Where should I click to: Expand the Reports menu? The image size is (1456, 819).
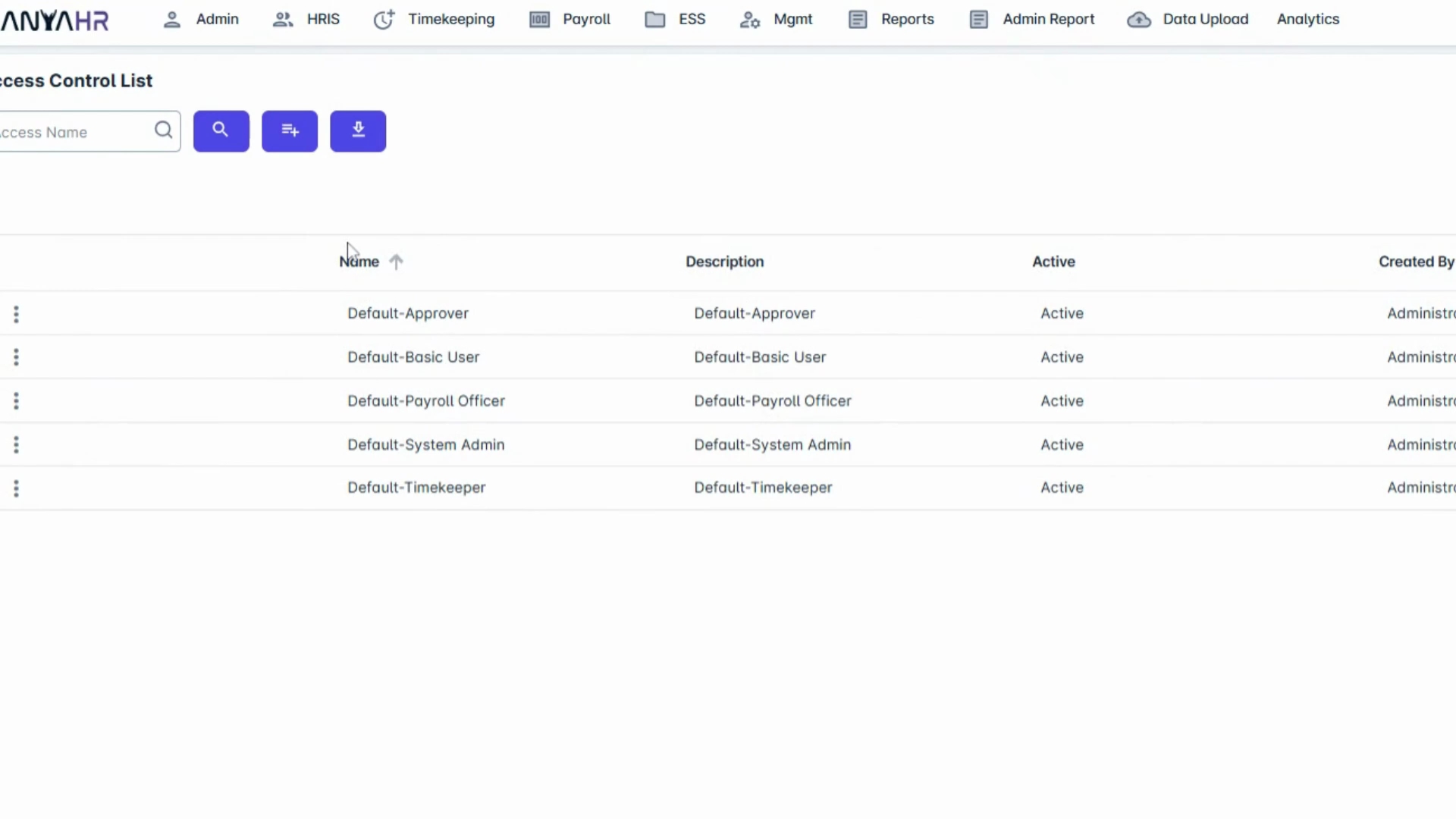(x=891, y=20)
